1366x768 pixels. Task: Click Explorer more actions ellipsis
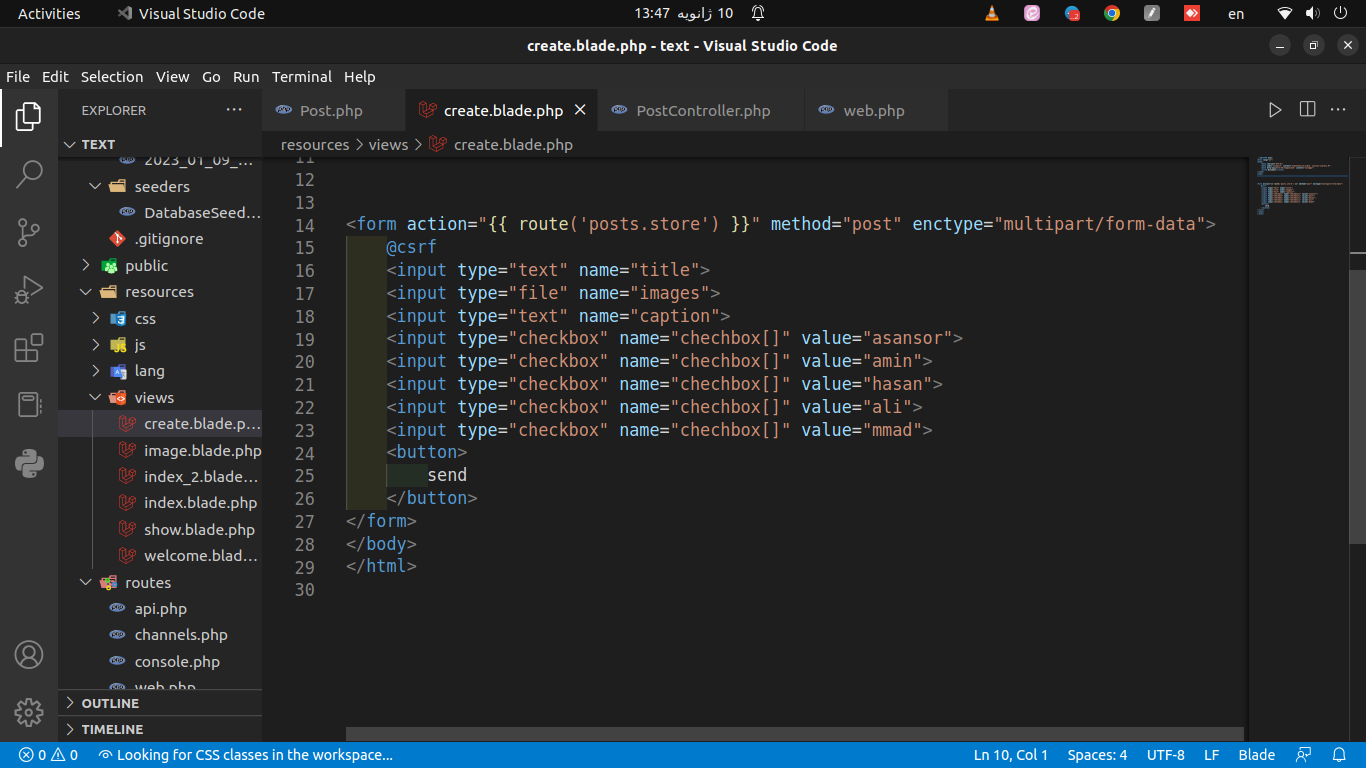[x=234, y=110]
